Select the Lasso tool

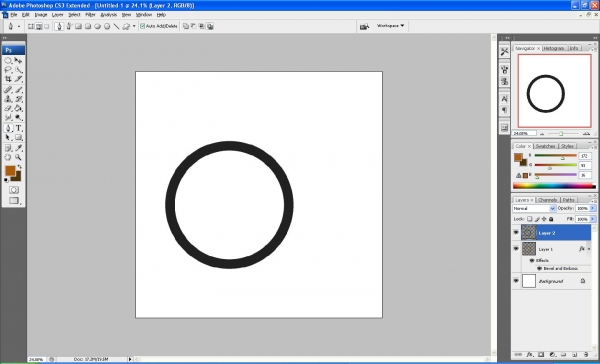pyautogui.click(x=8, y=70)
